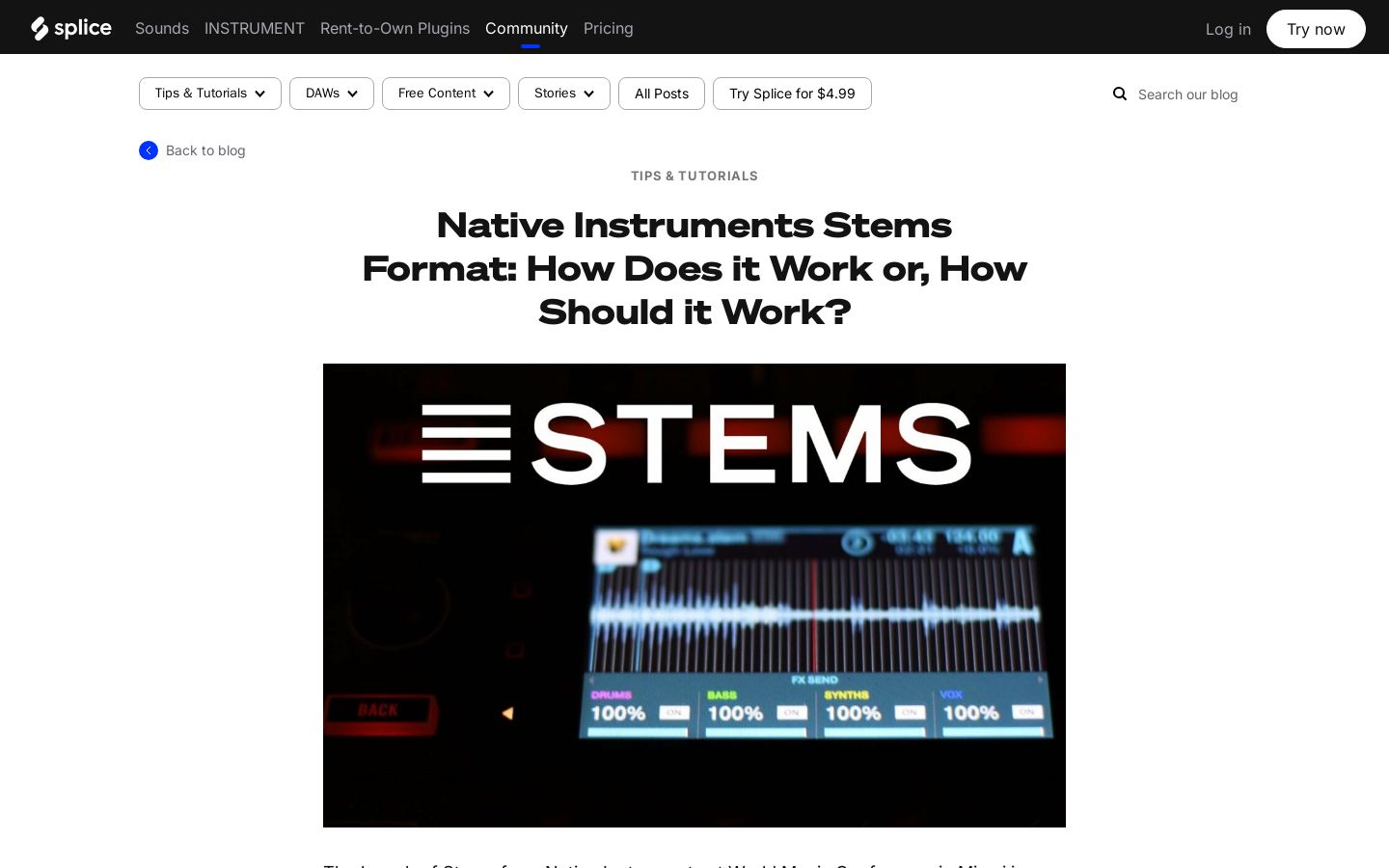Click the TIPS & TUTORIALS category label
1389x868 pixels.
point(694,176)
